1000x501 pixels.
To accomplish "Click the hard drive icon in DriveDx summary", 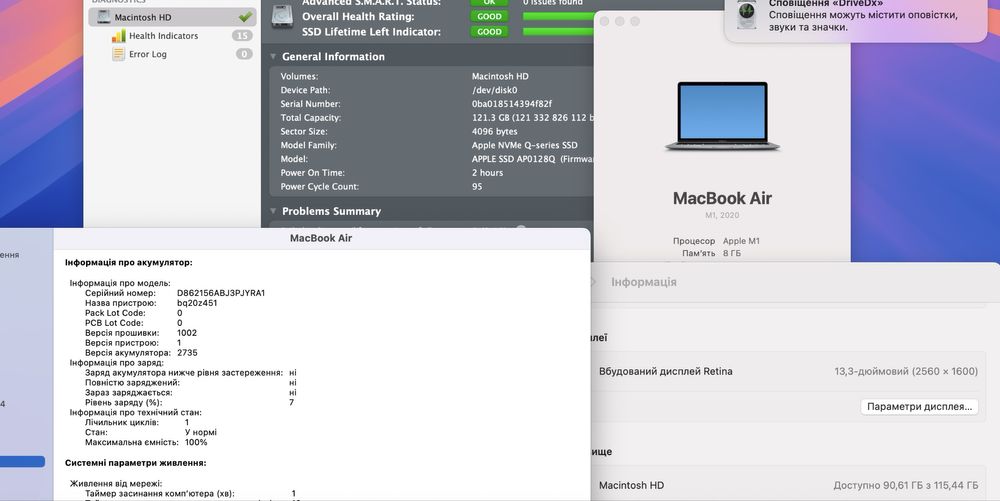I will [283, 16].
